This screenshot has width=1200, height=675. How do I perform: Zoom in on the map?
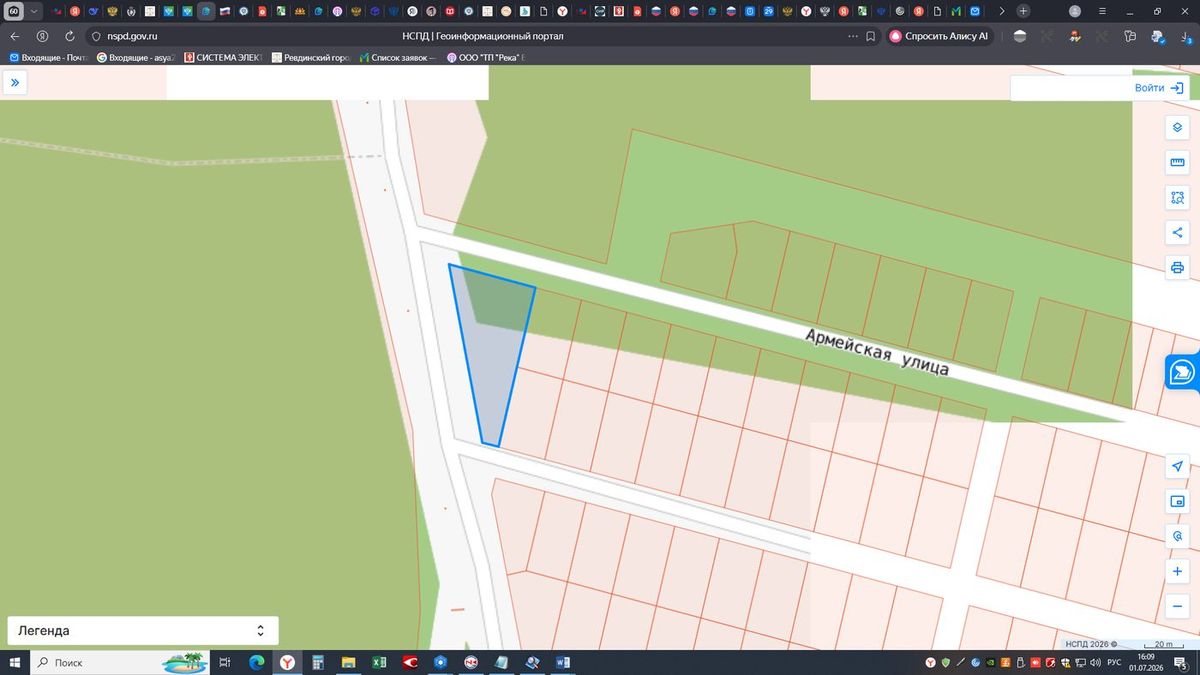click(1177, 572)
